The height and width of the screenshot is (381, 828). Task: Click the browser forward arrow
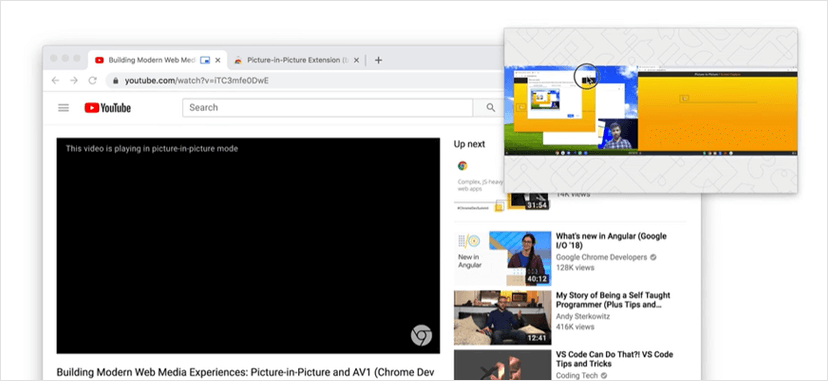74,80
